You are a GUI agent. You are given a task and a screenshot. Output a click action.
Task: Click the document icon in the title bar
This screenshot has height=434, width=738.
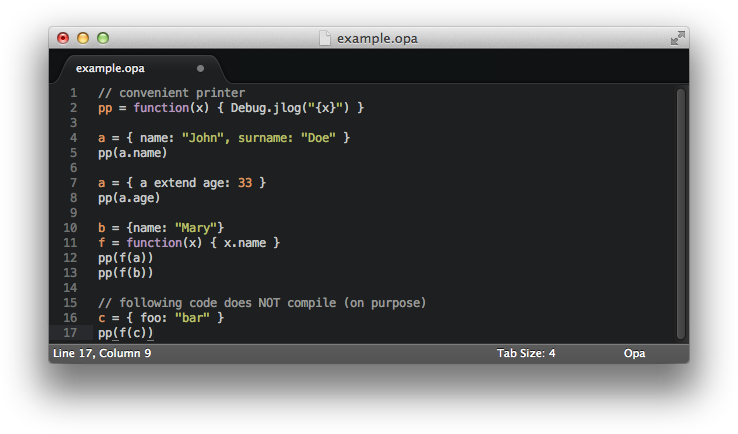[324, 39]
